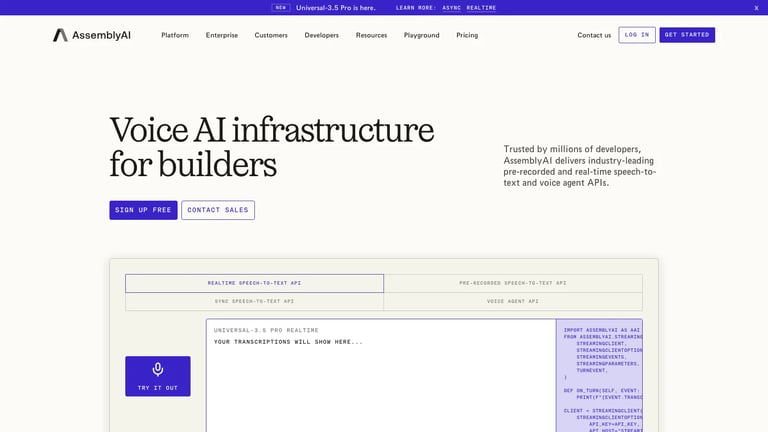Click the Voice AI infrastructure heading
Image resolution: width=768 pixels, height=432 pixels.
tap(272, 147)
